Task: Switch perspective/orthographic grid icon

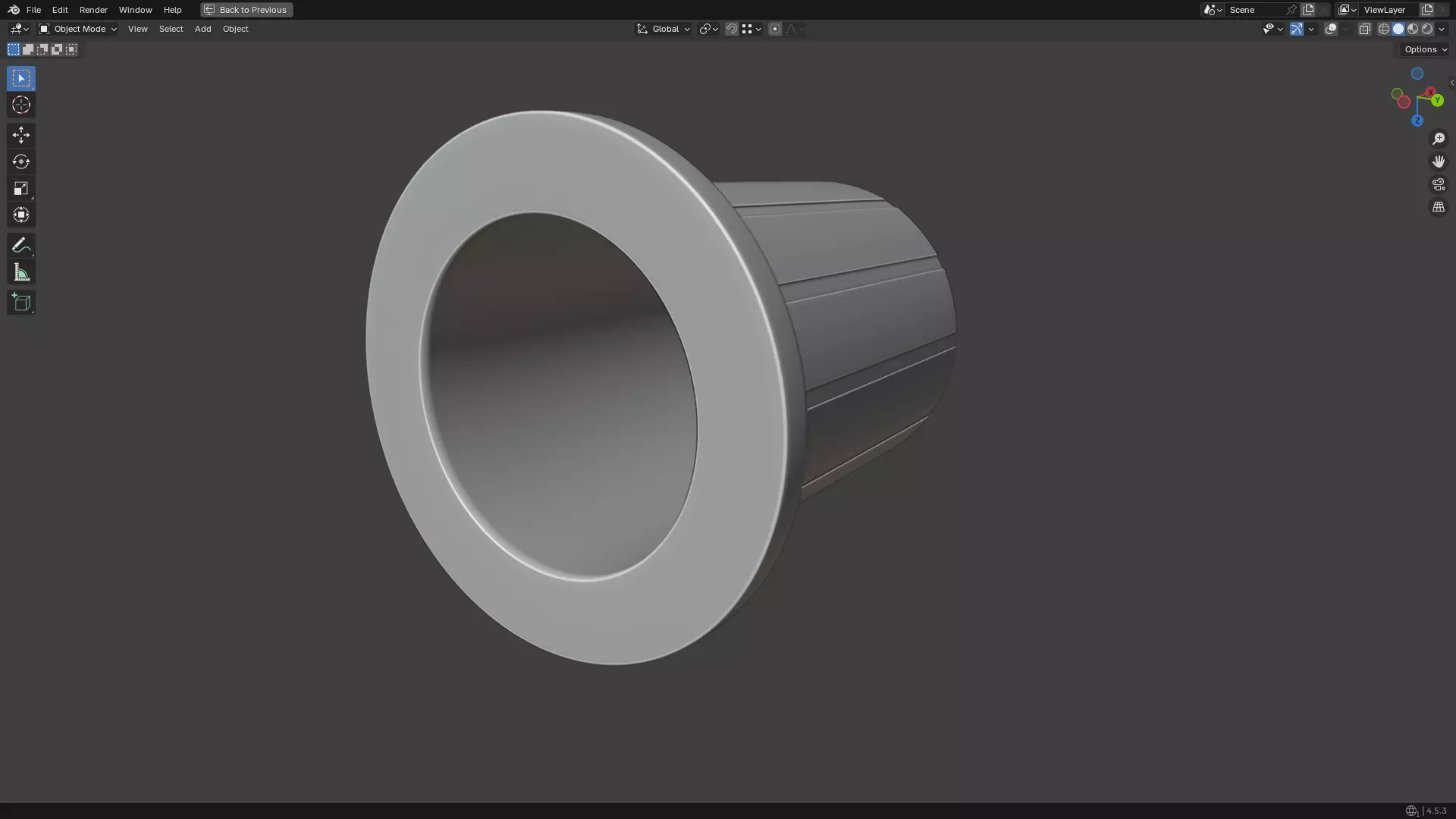Action: 1439,207
